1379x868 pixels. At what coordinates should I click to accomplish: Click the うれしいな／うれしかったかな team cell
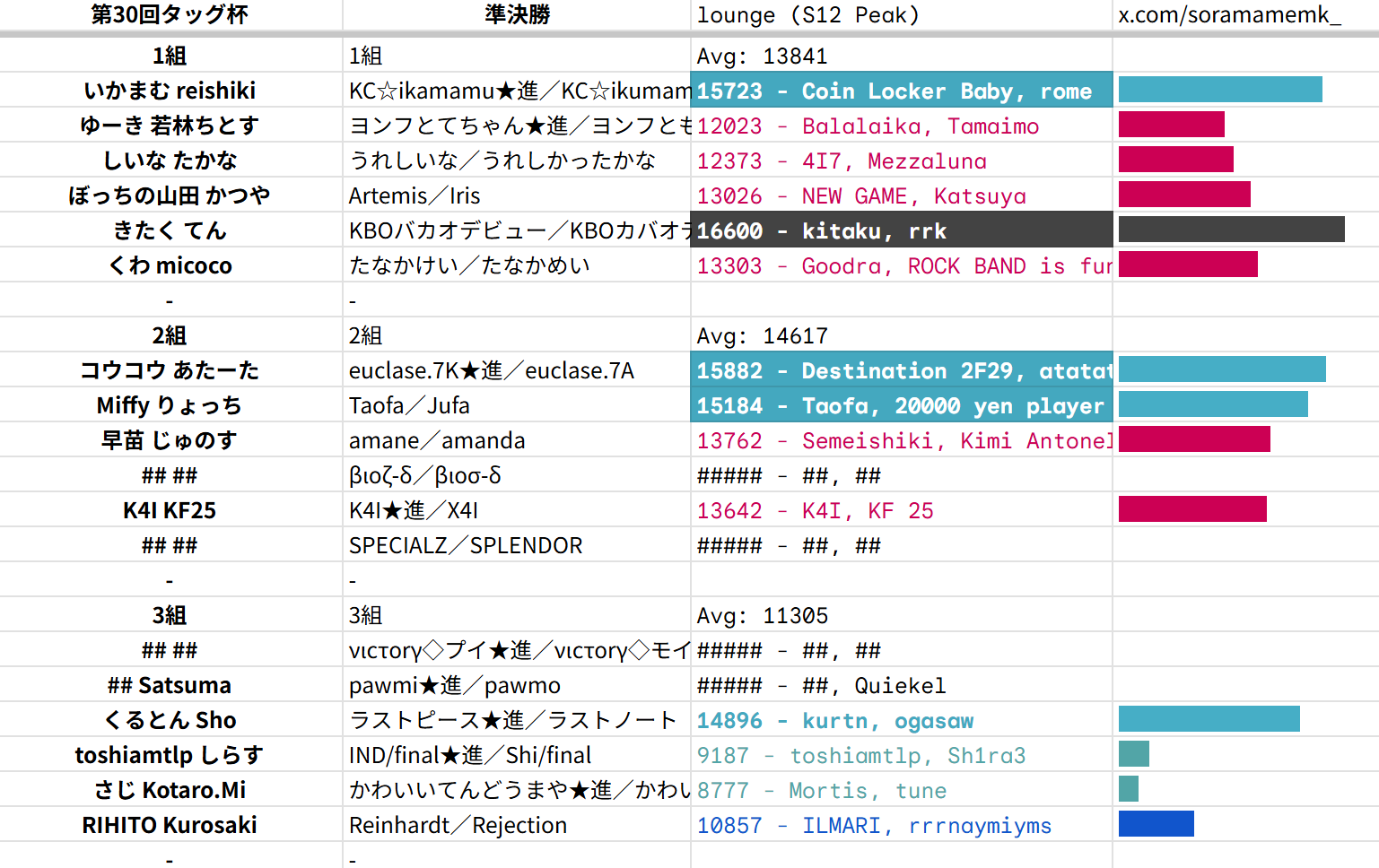pos(517,161)
